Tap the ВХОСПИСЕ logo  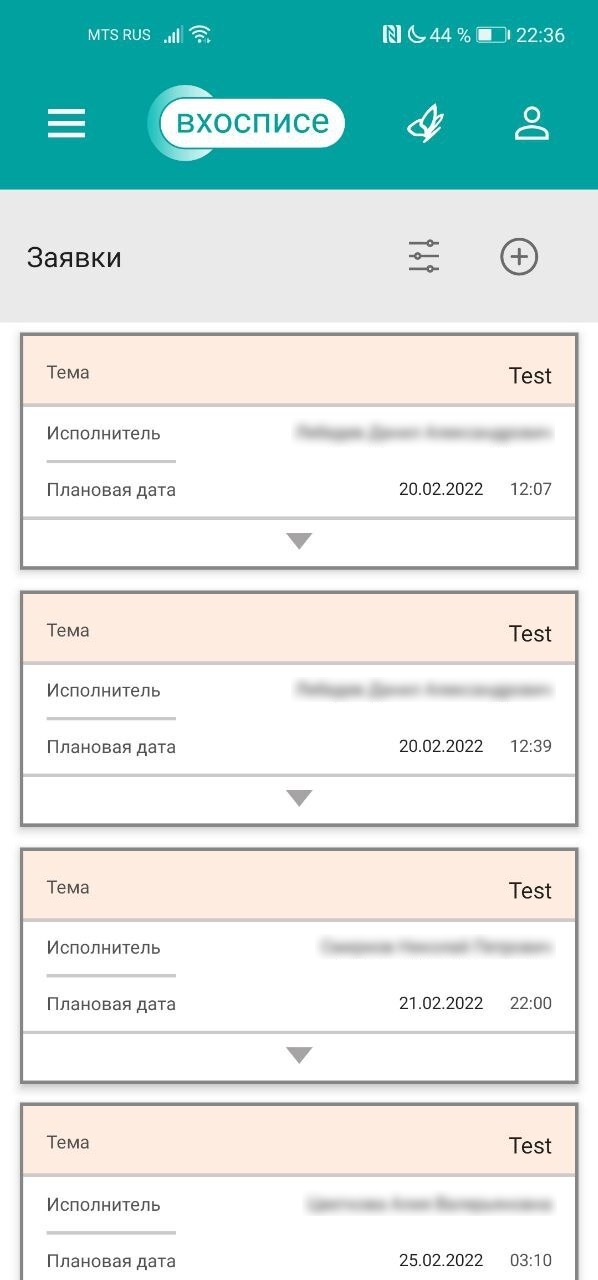(x=248, y=121)
